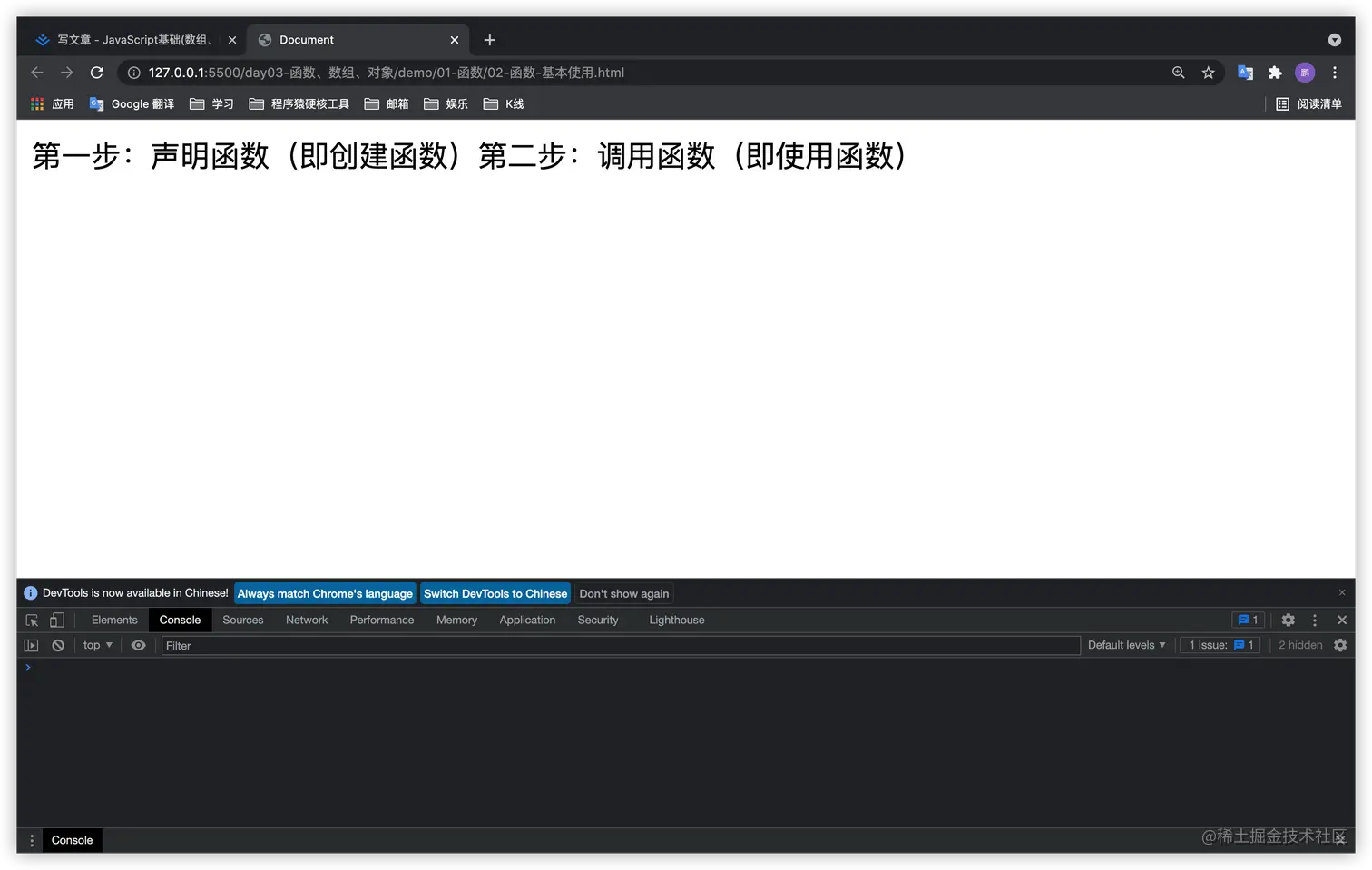Screen dimensions: 1372x870
Task: Switch to the Lighthouse panel
Action: 677,621
